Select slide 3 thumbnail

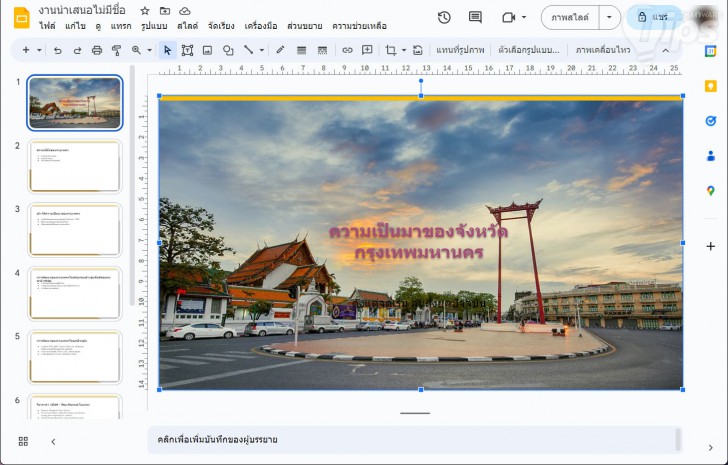pyautogui.click(x=75, y=230)
